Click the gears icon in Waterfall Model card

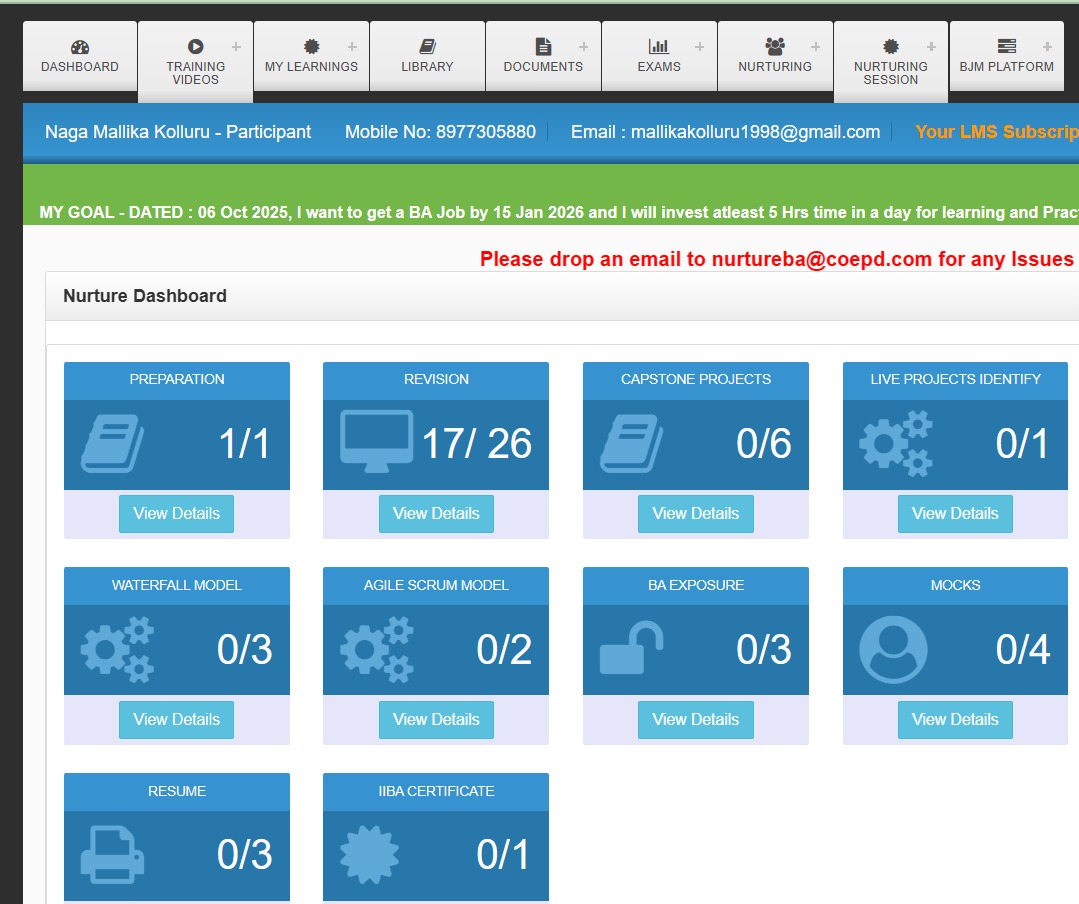point(117,649)
